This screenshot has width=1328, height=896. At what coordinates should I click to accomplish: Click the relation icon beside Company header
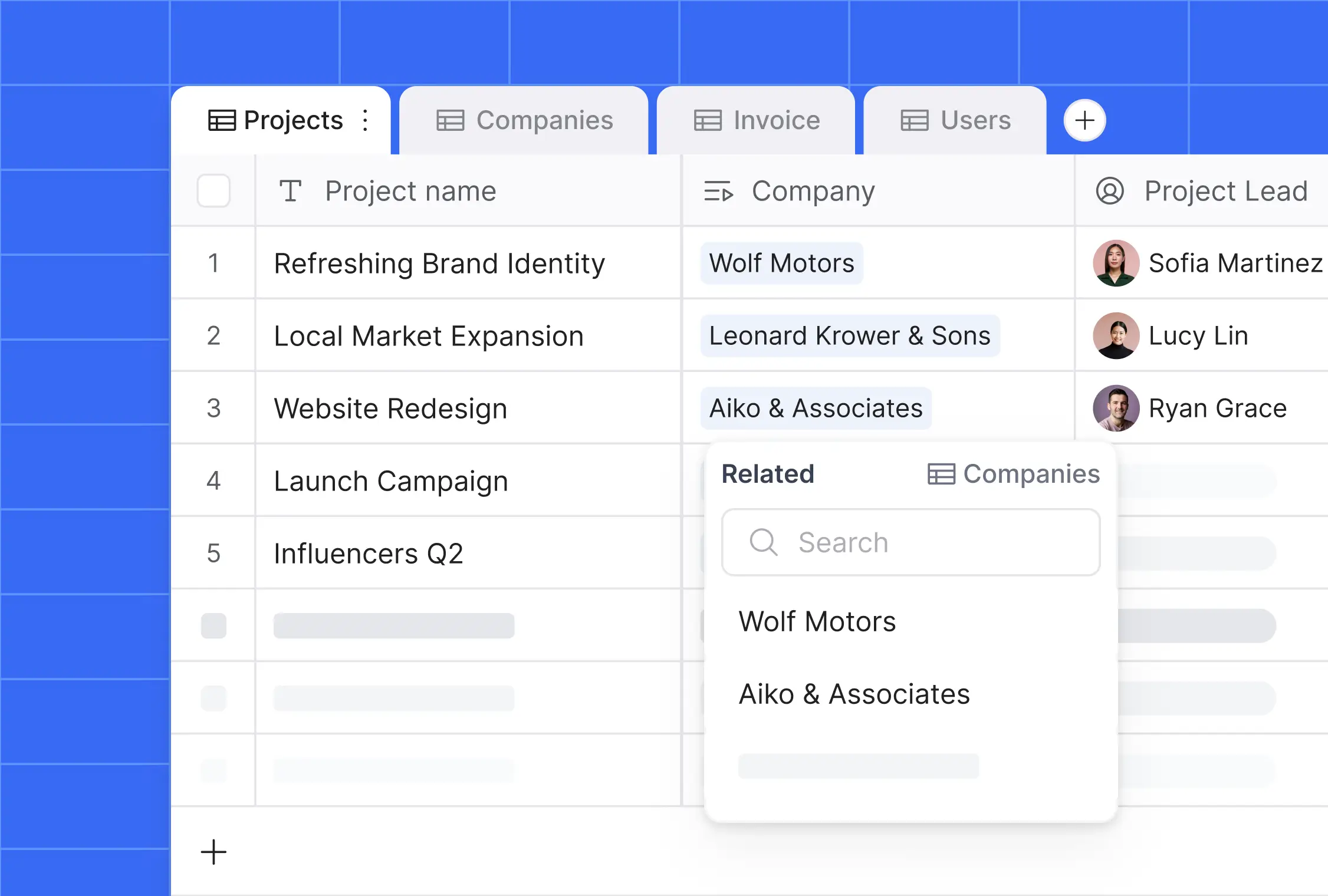point(718,192)
